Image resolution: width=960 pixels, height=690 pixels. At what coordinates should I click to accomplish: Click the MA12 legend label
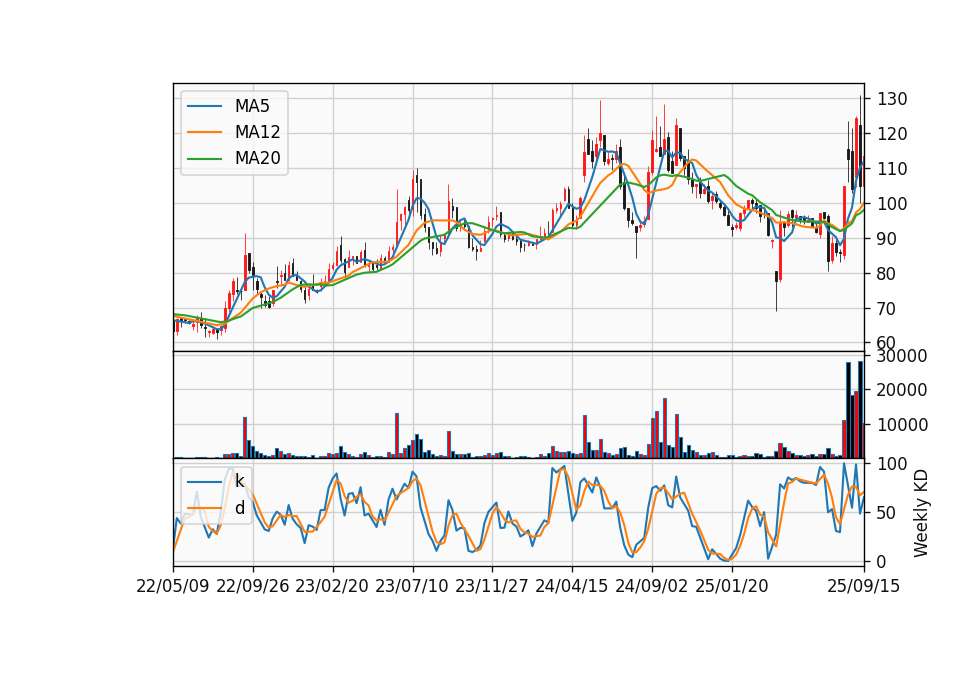[x=257, y=132]
